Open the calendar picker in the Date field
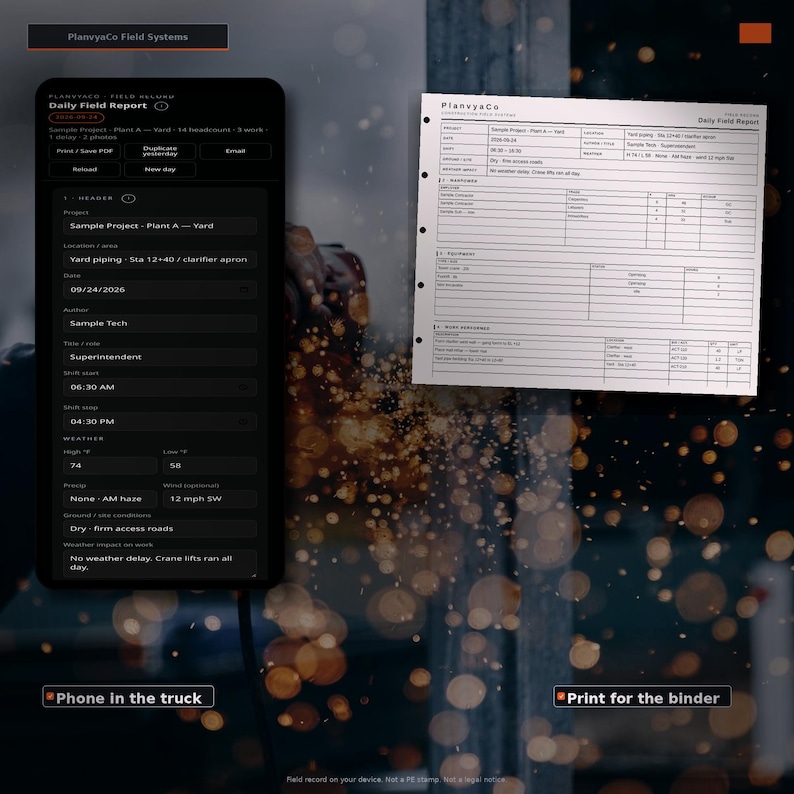Screen dimensions: 794x794 point(244,290)
